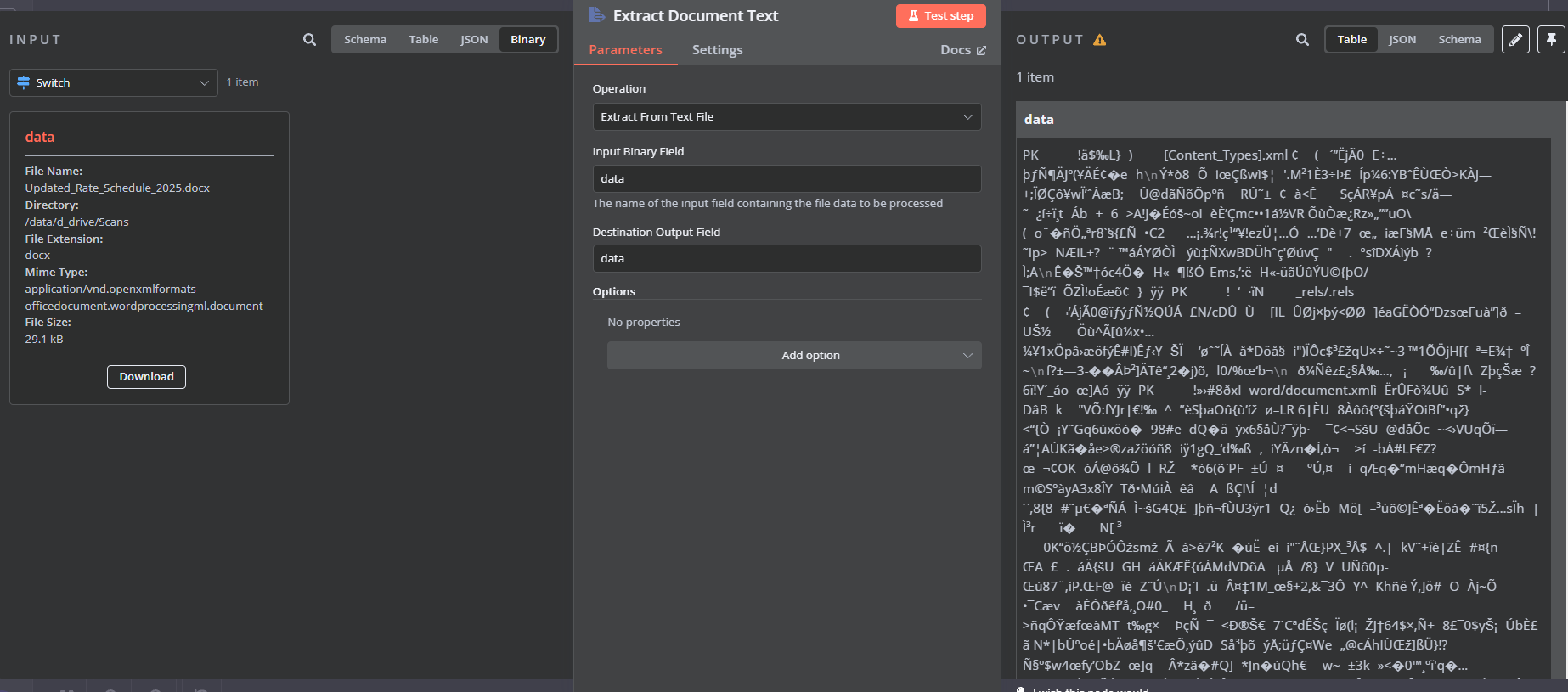Click the search icon in the INPUT panel
Image resolution: width=1568 pixels, height=692 pixels.
pyautogui.click(x=309, y=40)
